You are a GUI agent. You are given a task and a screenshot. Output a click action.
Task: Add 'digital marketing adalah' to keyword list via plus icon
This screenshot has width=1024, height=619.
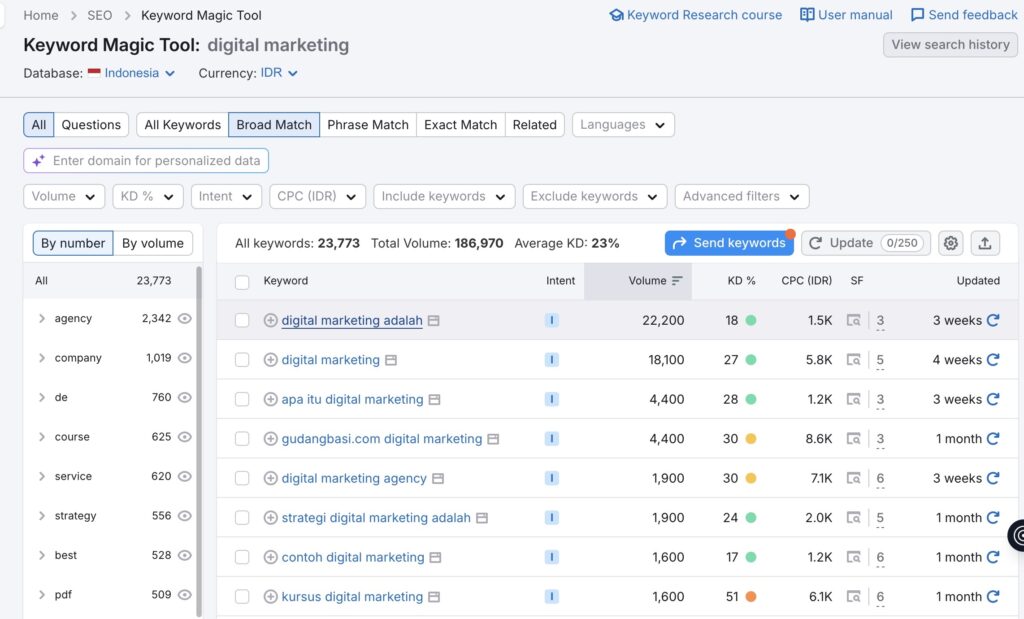(270, 321)
